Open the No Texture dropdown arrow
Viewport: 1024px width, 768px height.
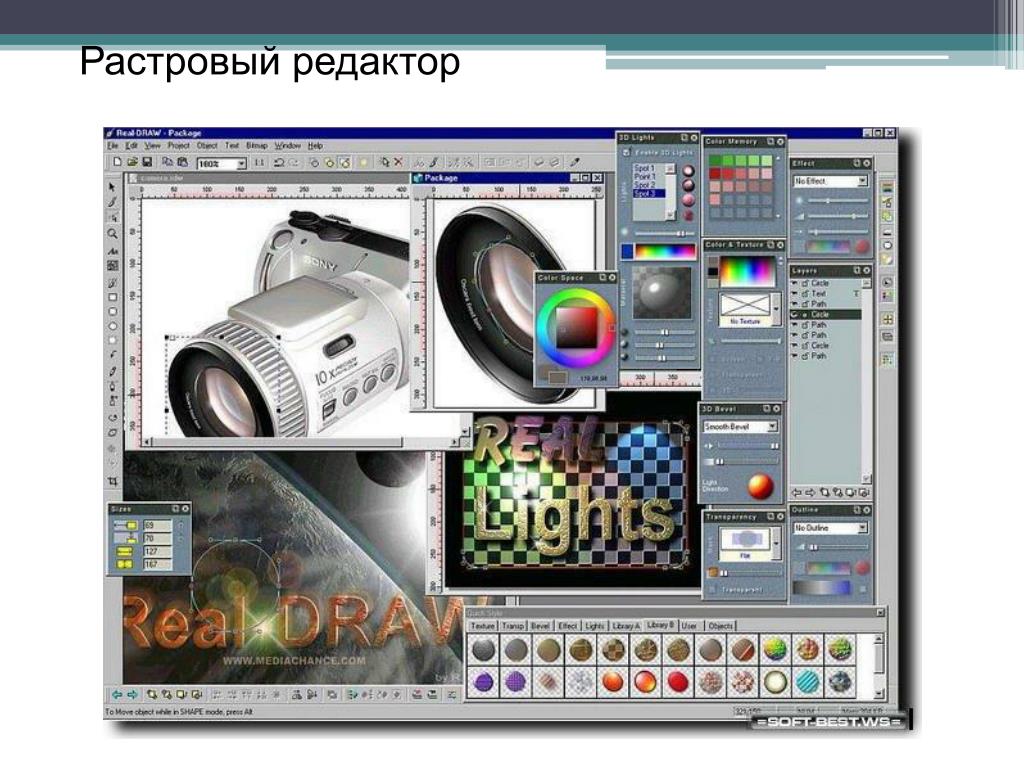coord(776,309)
